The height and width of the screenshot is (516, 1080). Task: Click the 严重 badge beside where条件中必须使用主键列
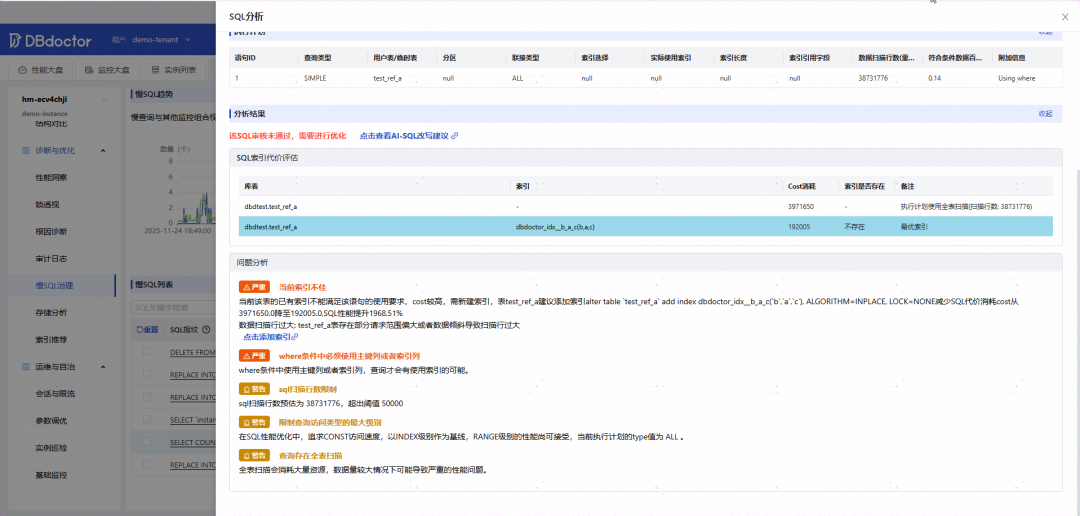click(x=254, y=355)
